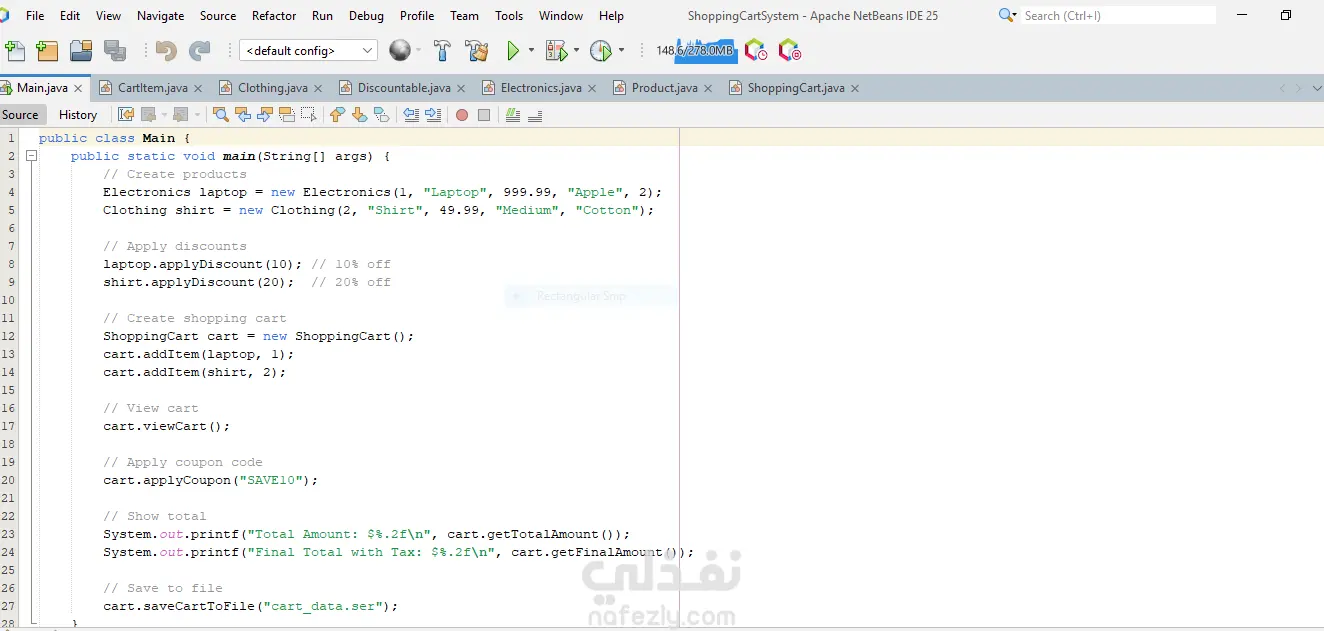The image size is (1324, 631).
Task: Click the Debug Project icon
Action: click(x=556, y=50)
